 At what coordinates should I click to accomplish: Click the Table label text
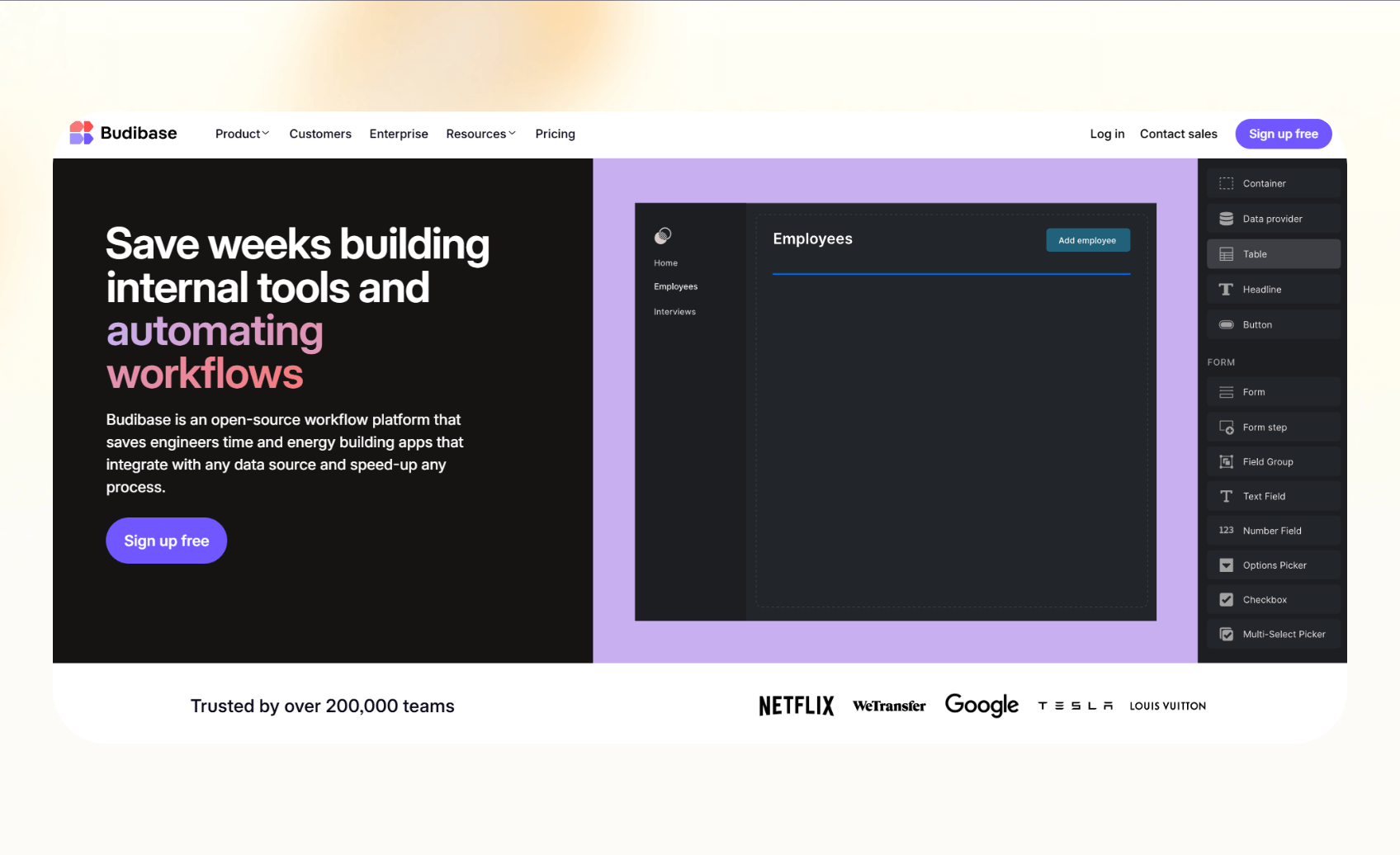click(x=1255, y=254)
